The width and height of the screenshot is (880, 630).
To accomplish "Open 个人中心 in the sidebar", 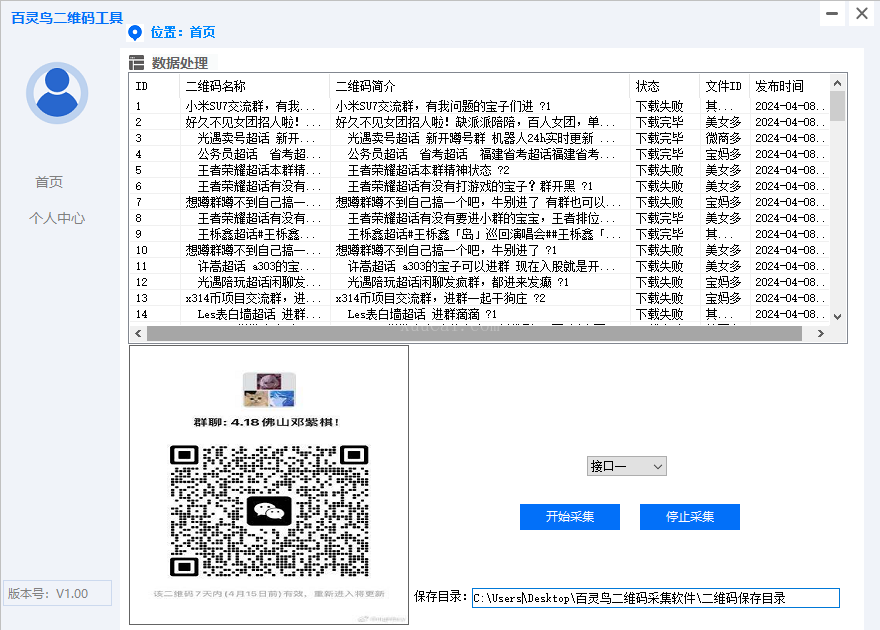I will [x=57, y=218].
